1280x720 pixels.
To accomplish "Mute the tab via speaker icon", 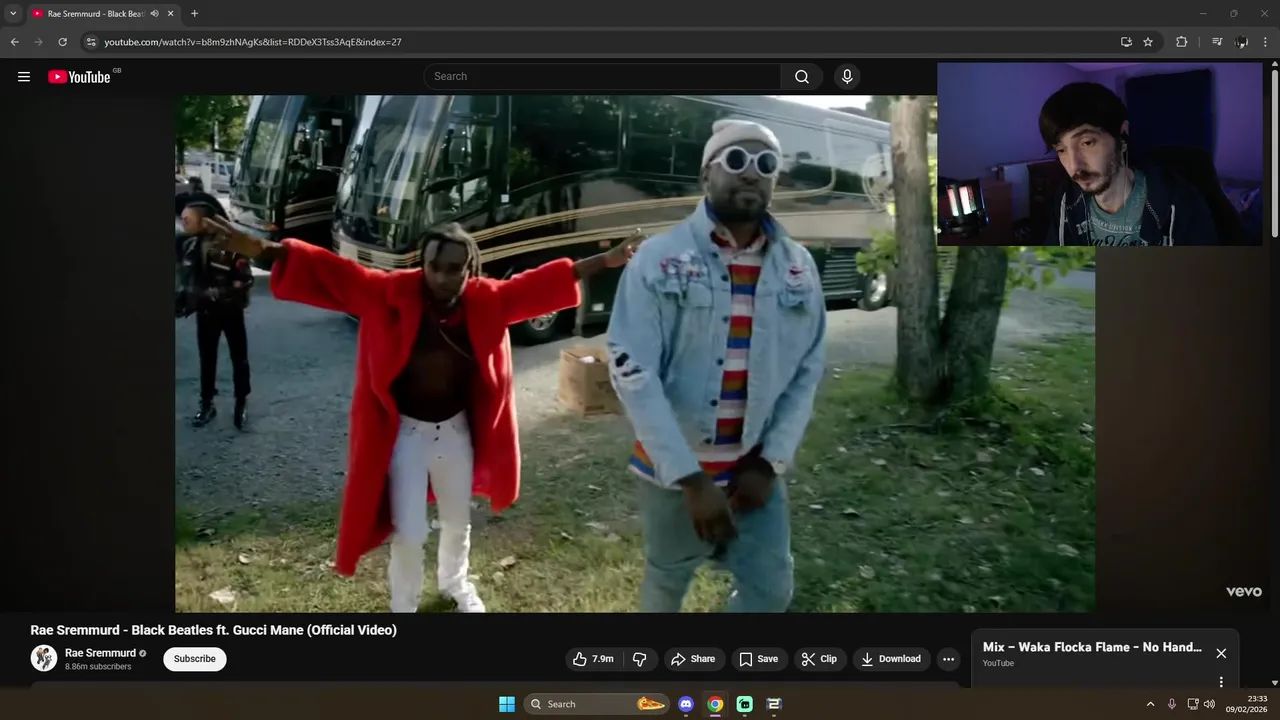I will [x=154, y=14].
